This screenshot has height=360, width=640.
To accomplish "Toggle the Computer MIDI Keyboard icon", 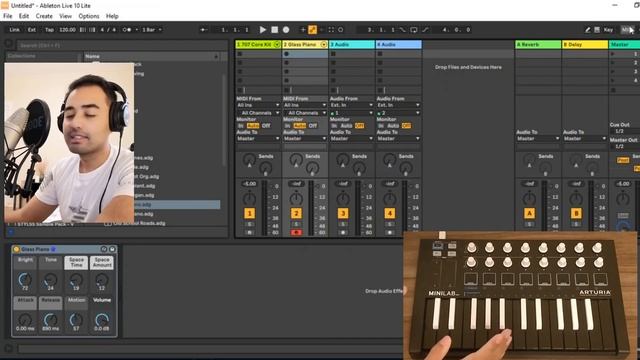I will coord(597,30).
